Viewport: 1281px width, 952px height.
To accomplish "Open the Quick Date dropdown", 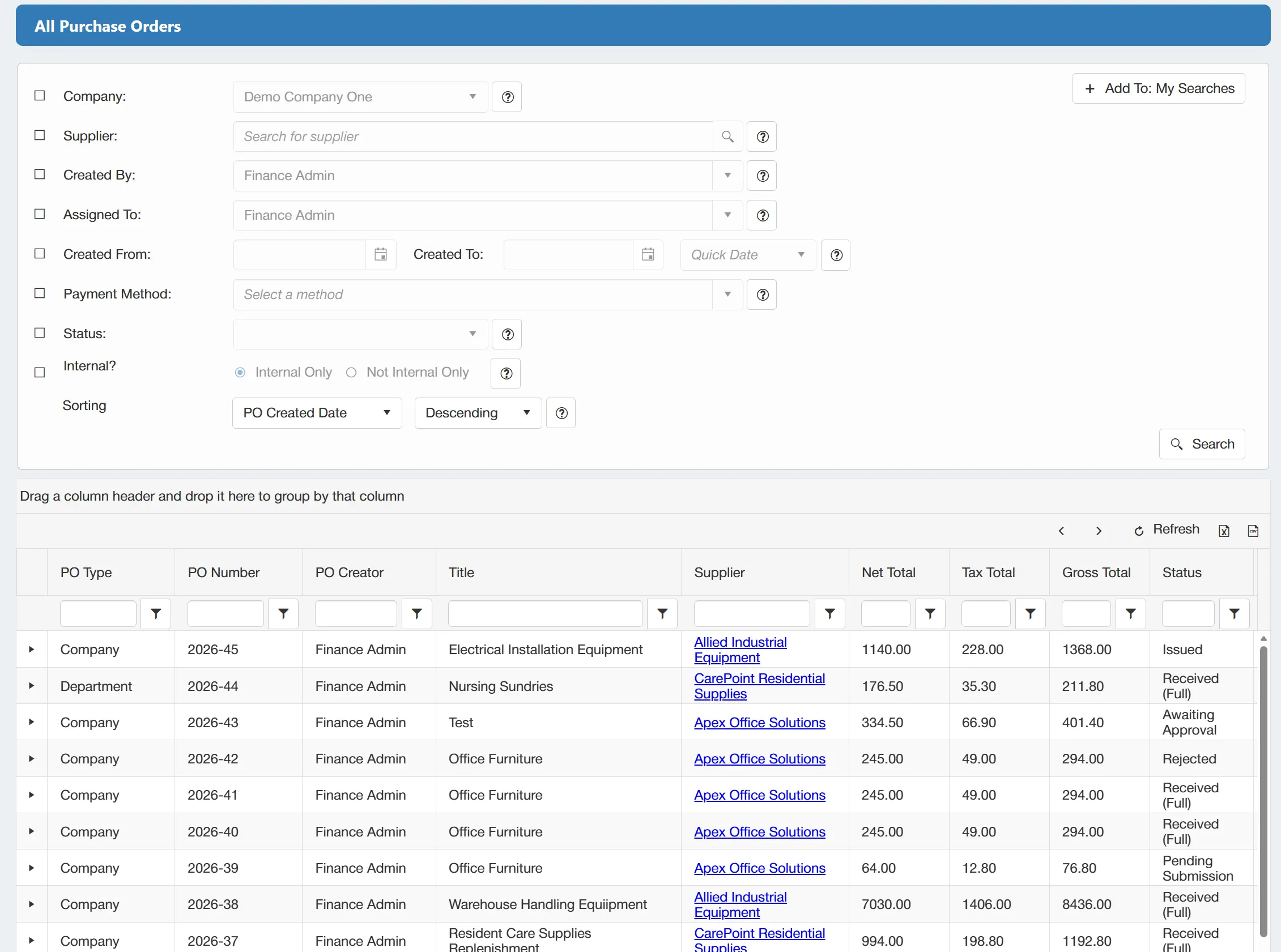I will coord(748,255).
